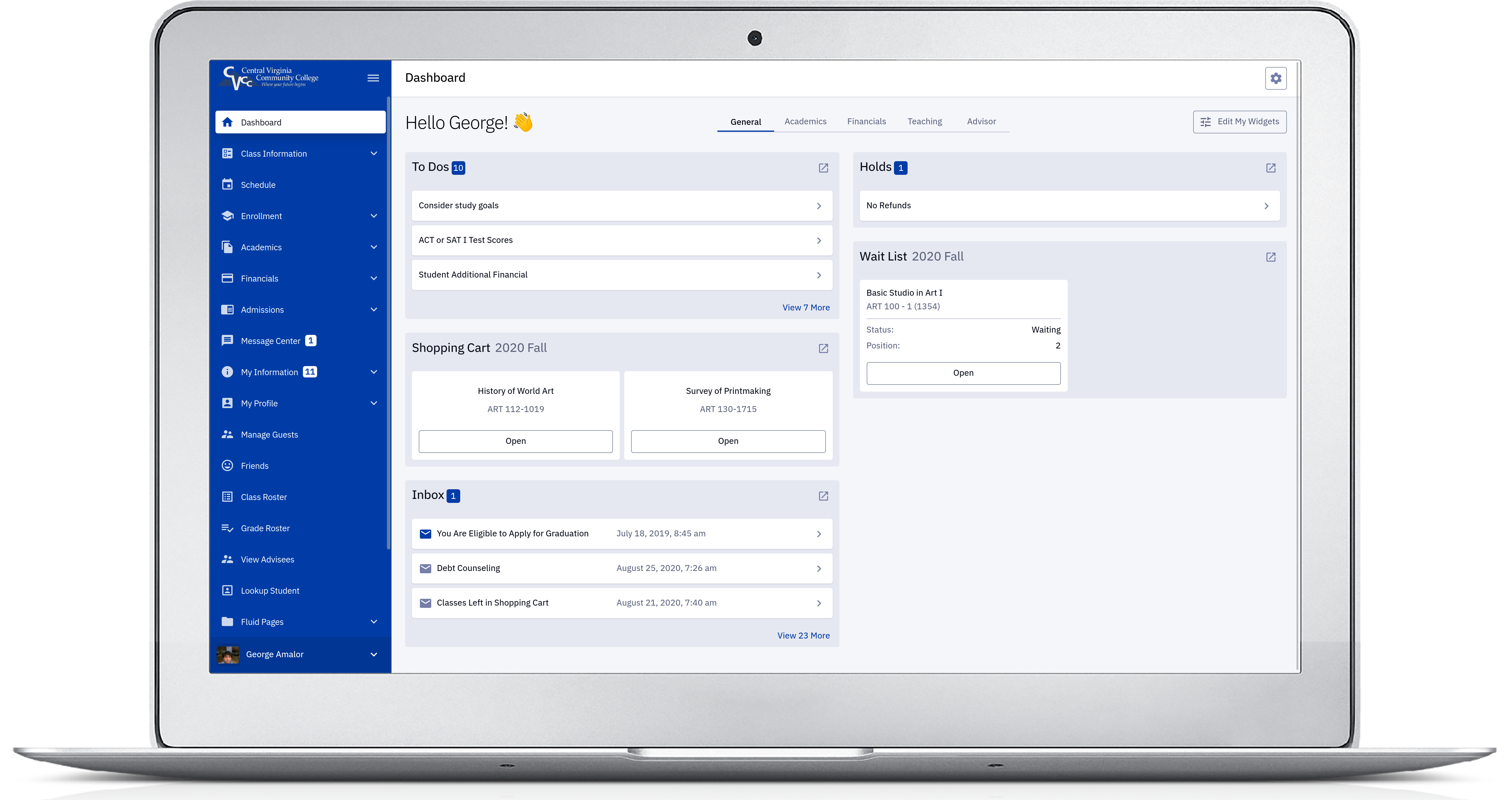Open History of World Art cart item
Screen dimensions: 1512x800
click(515, 441)
